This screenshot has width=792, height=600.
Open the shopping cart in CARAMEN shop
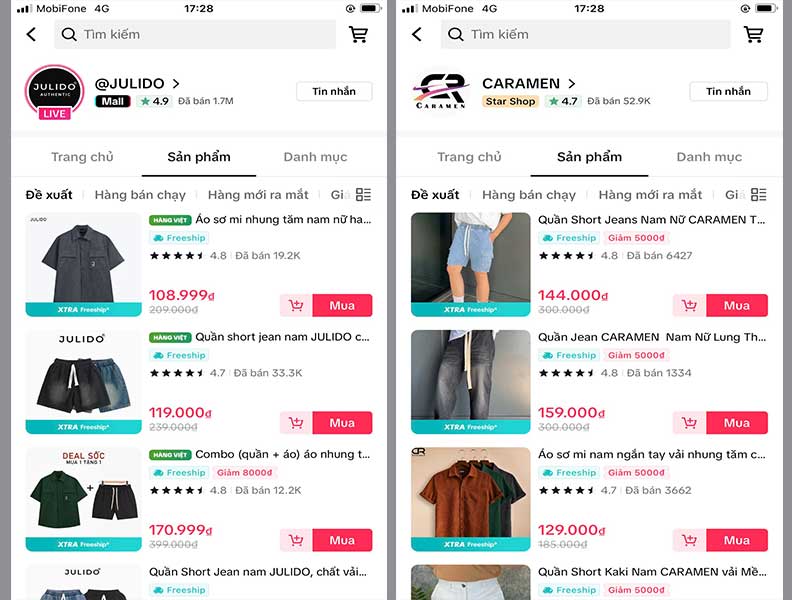pyautogui.click(x=753, y=34)
